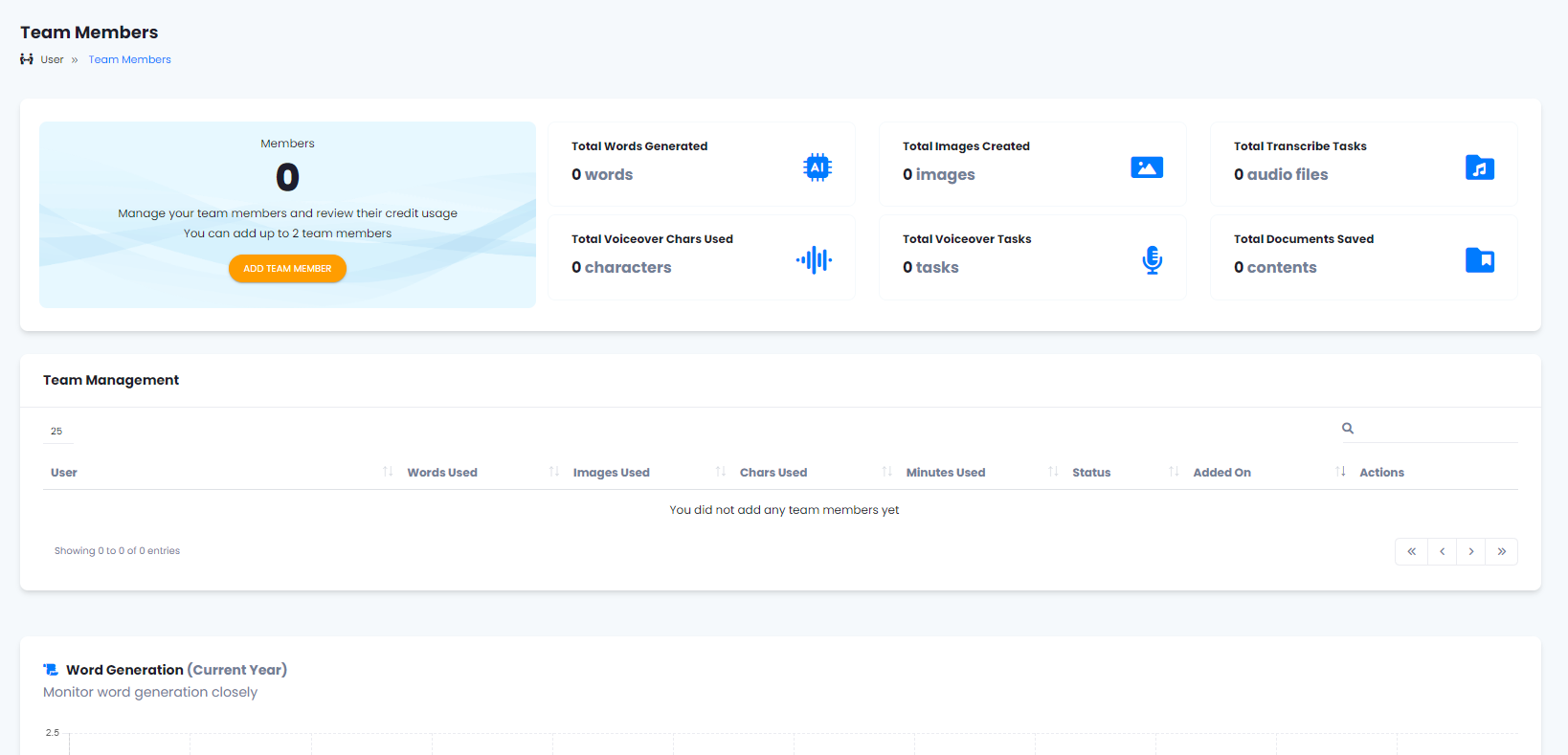Go to the next page of results

pos(1471,552)
